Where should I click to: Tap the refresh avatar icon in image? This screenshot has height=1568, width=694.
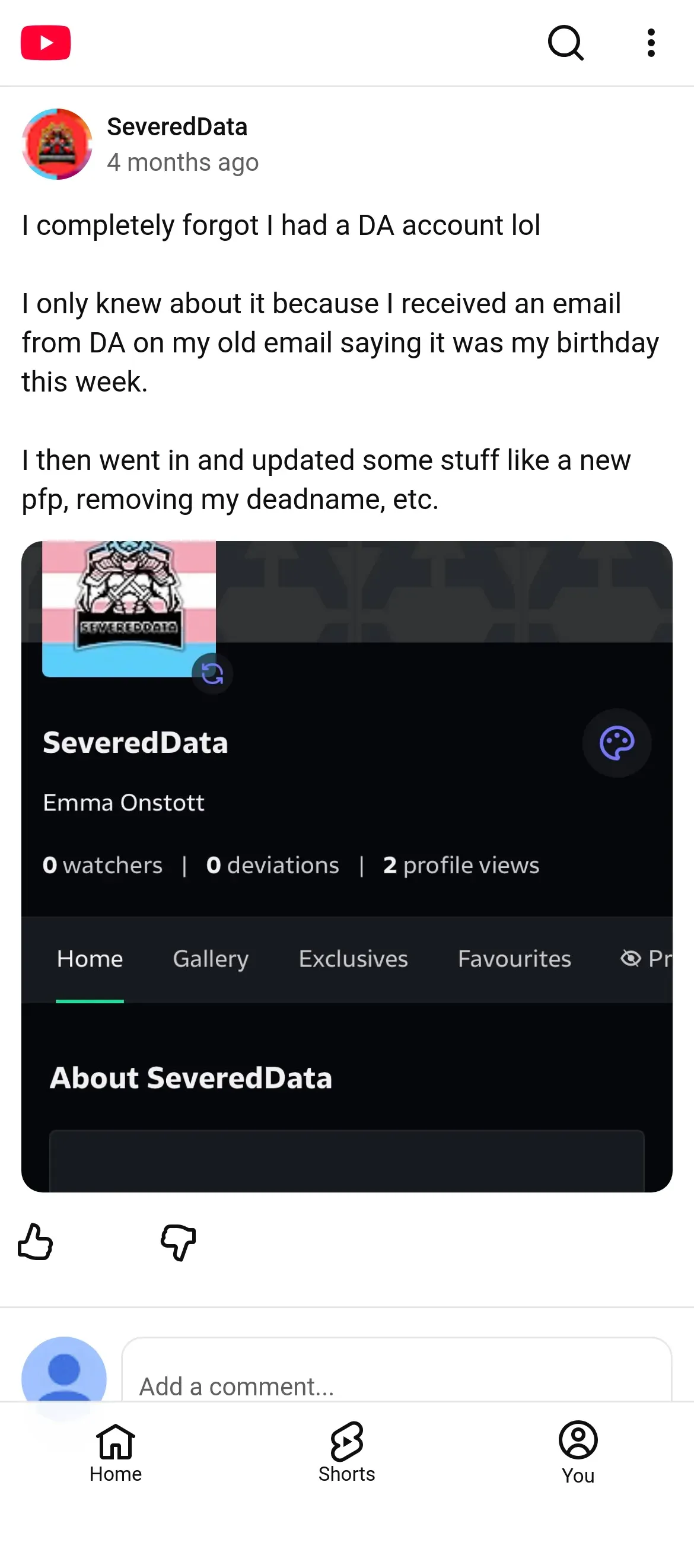tap(212, 673)
